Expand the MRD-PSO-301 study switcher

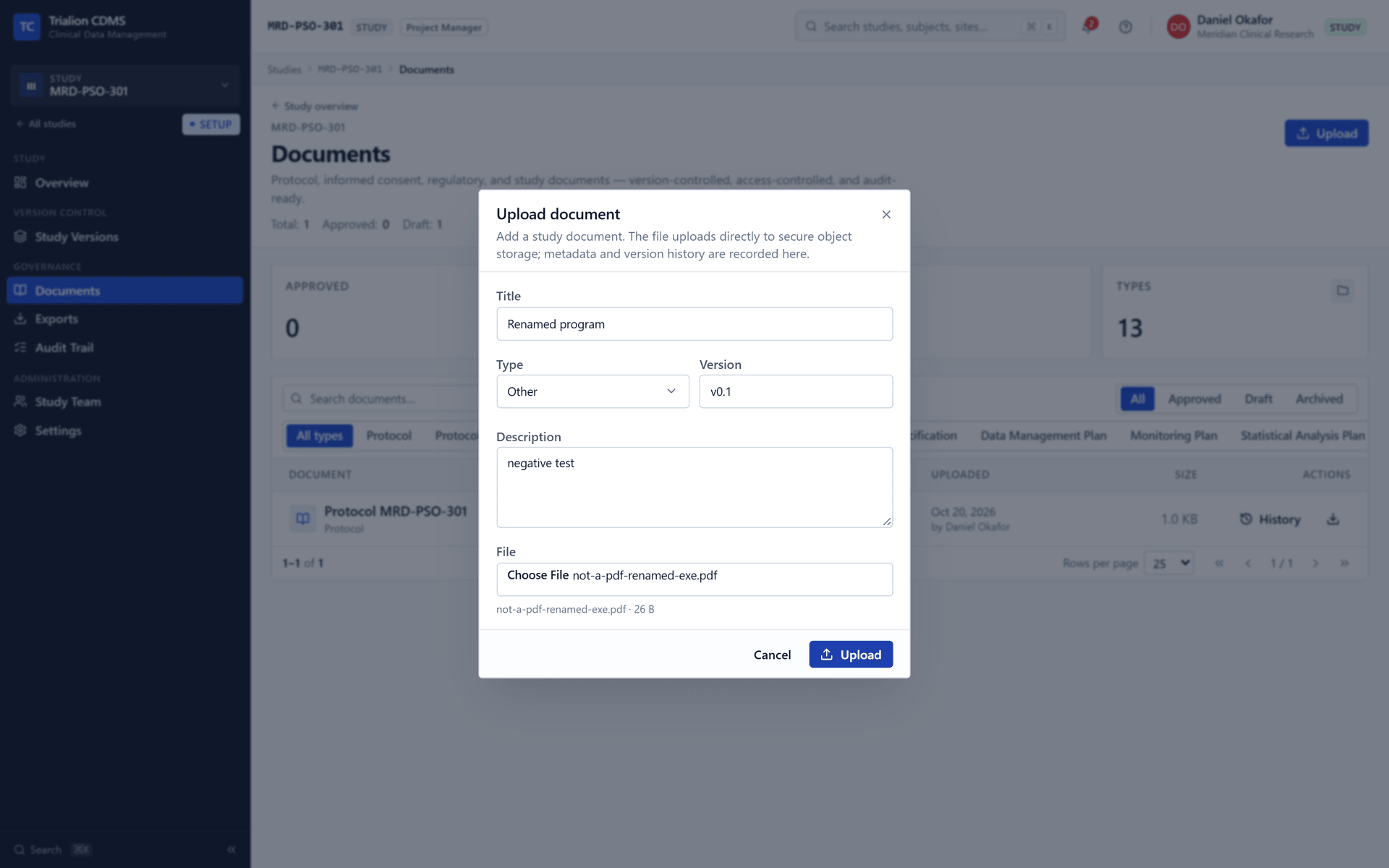[125, 85]
